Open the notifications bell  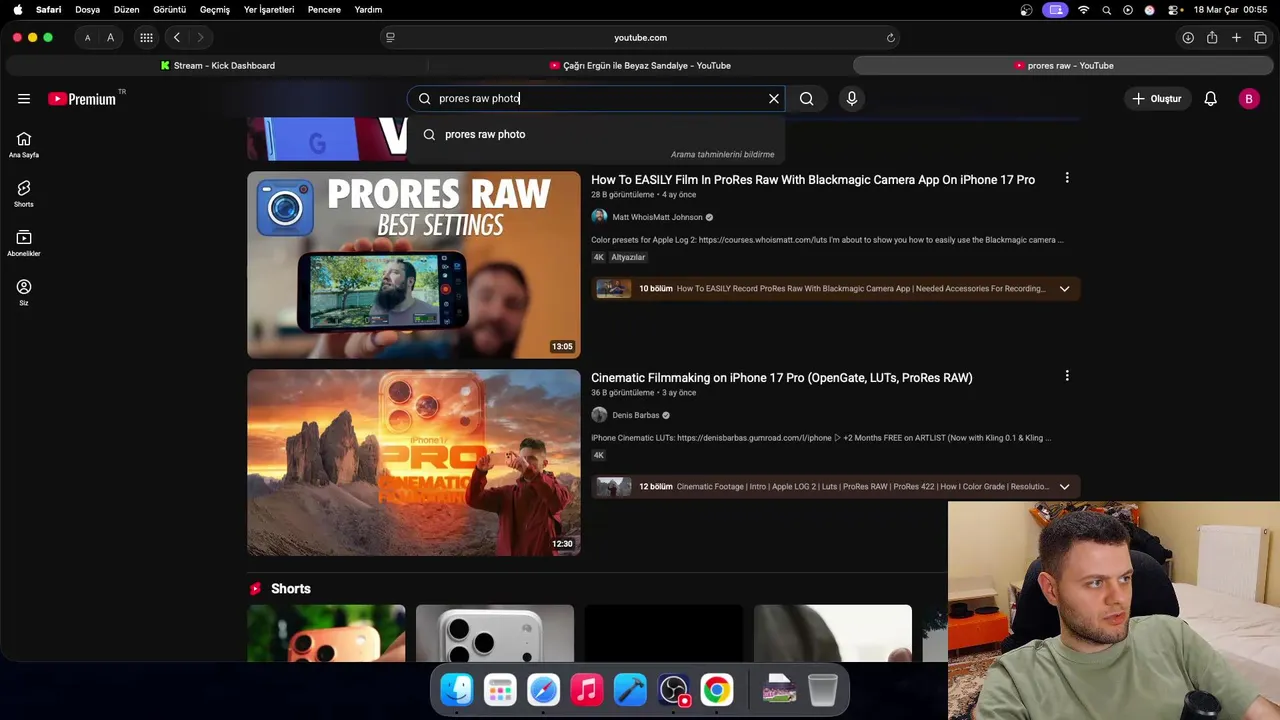coord(1210,99)
